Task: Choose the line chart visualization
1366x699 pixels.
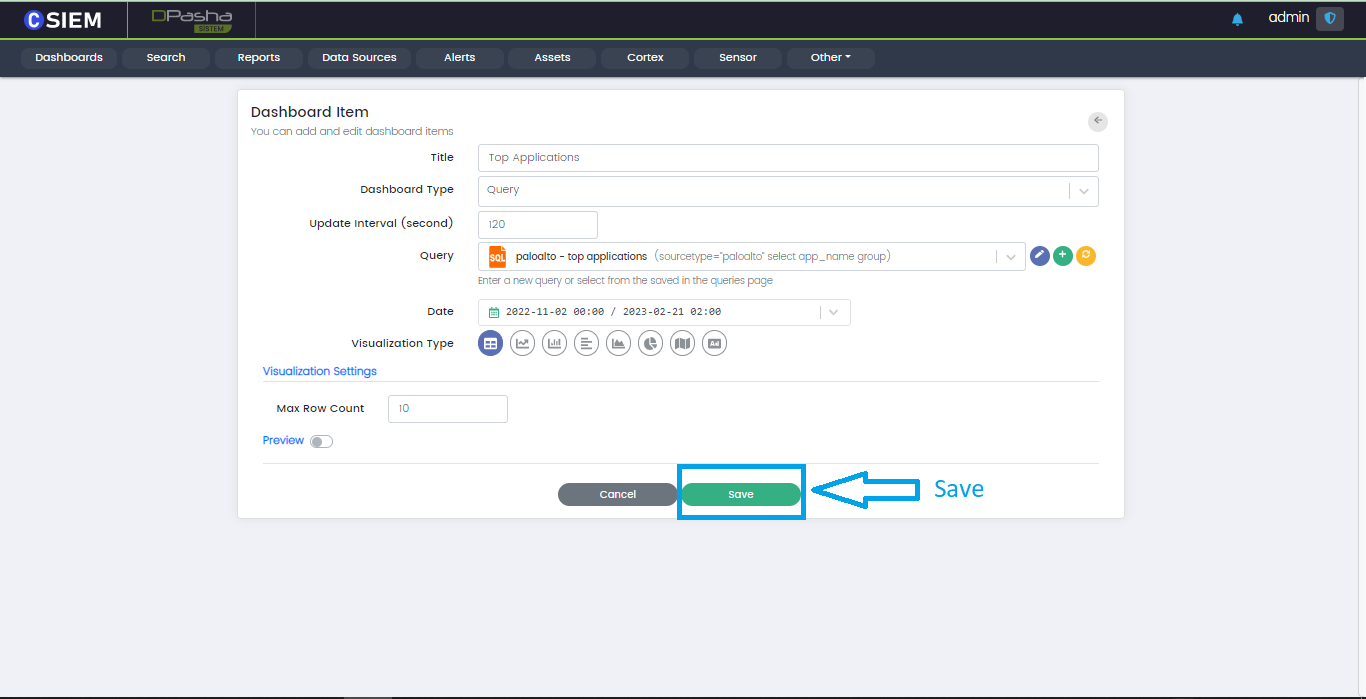Action: coord(522,343)
